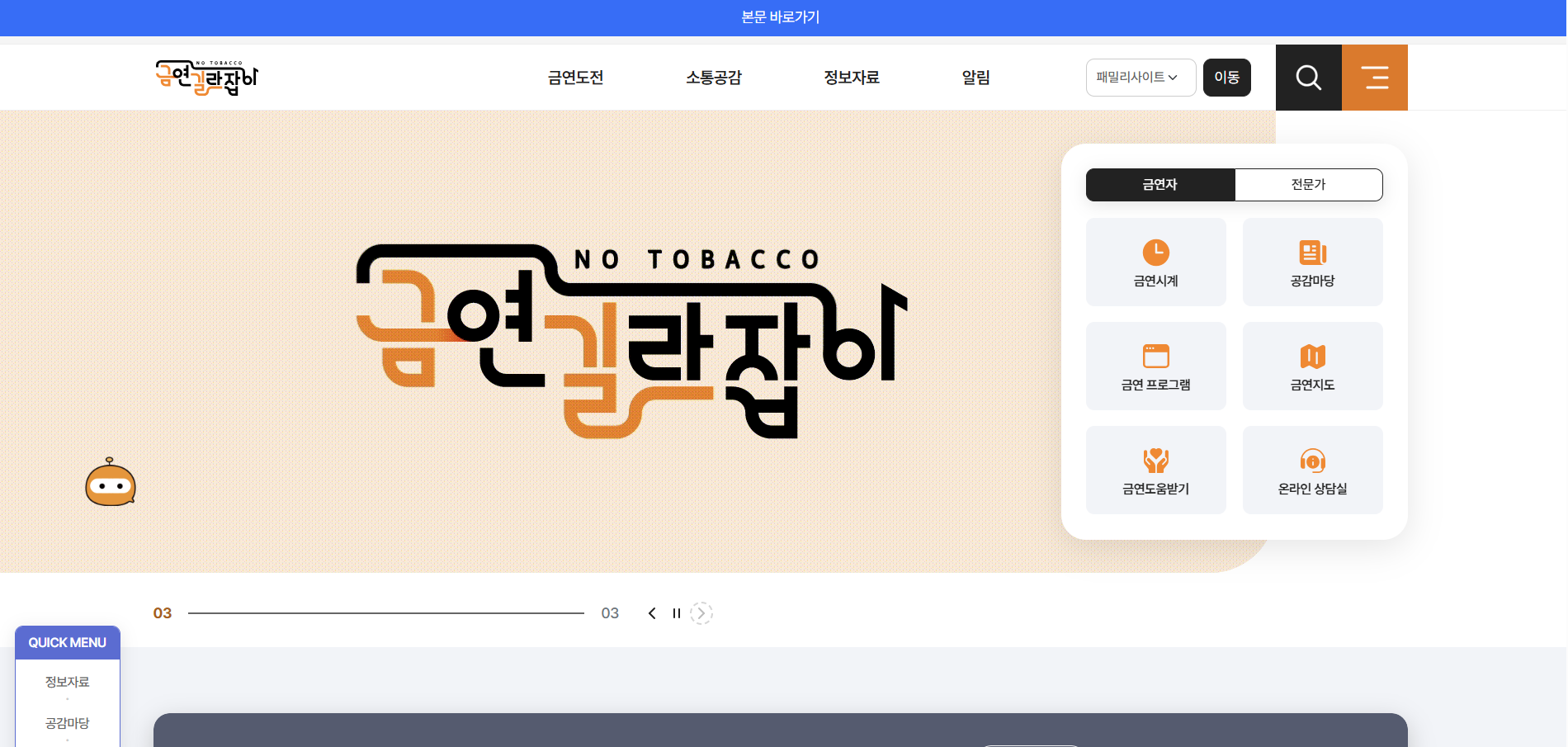Click the orange chatbot mascot
The image size is (1568, 747).
pos(111,482)
